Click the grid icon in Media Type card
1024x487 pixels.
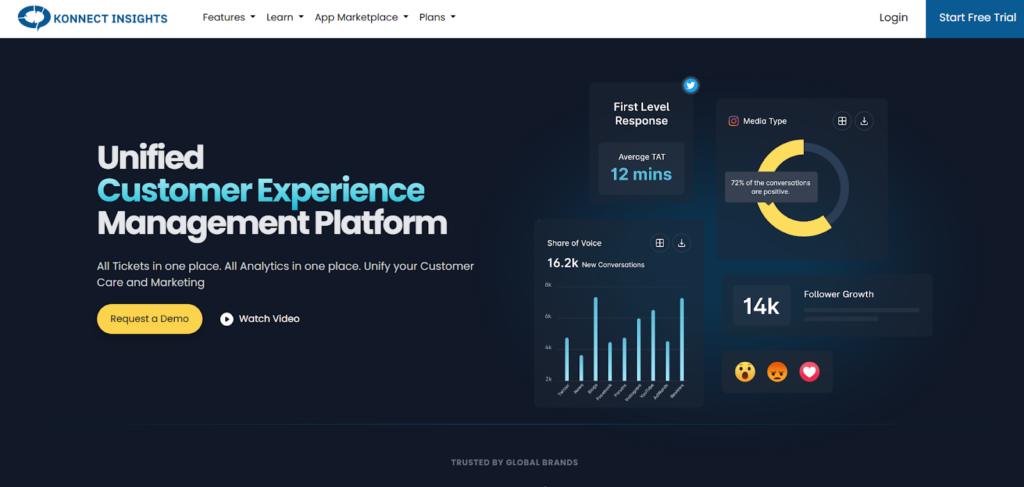pos(842,121)
